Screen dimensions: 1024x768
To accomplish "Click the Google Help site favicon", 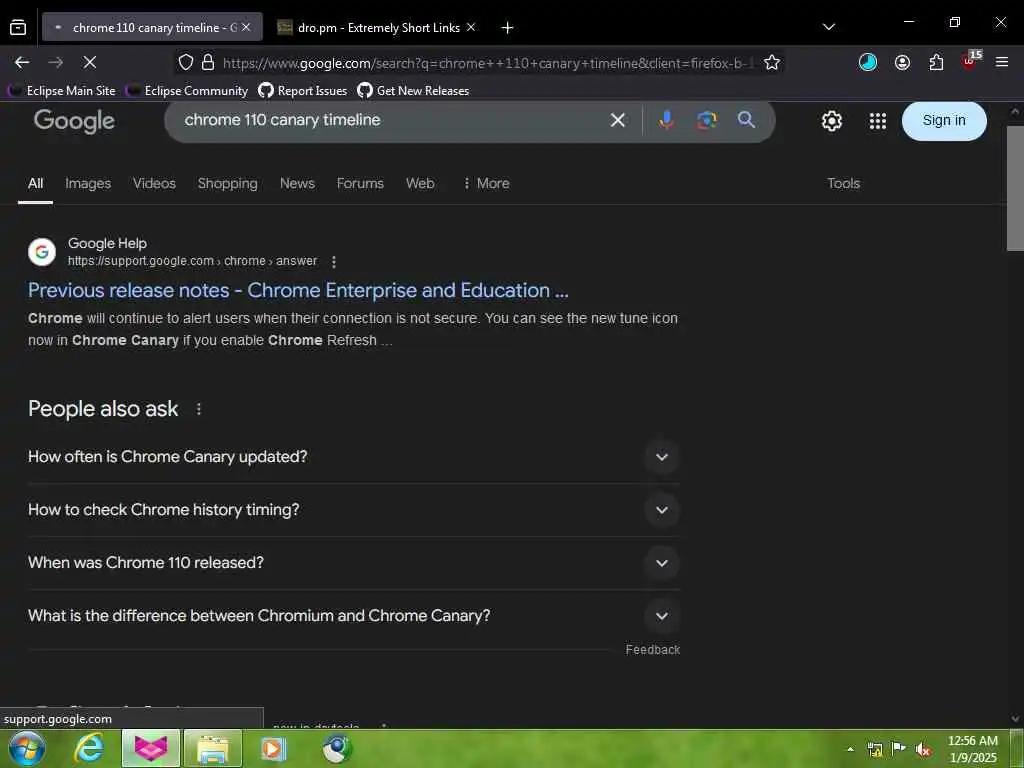I will point(42,252).
